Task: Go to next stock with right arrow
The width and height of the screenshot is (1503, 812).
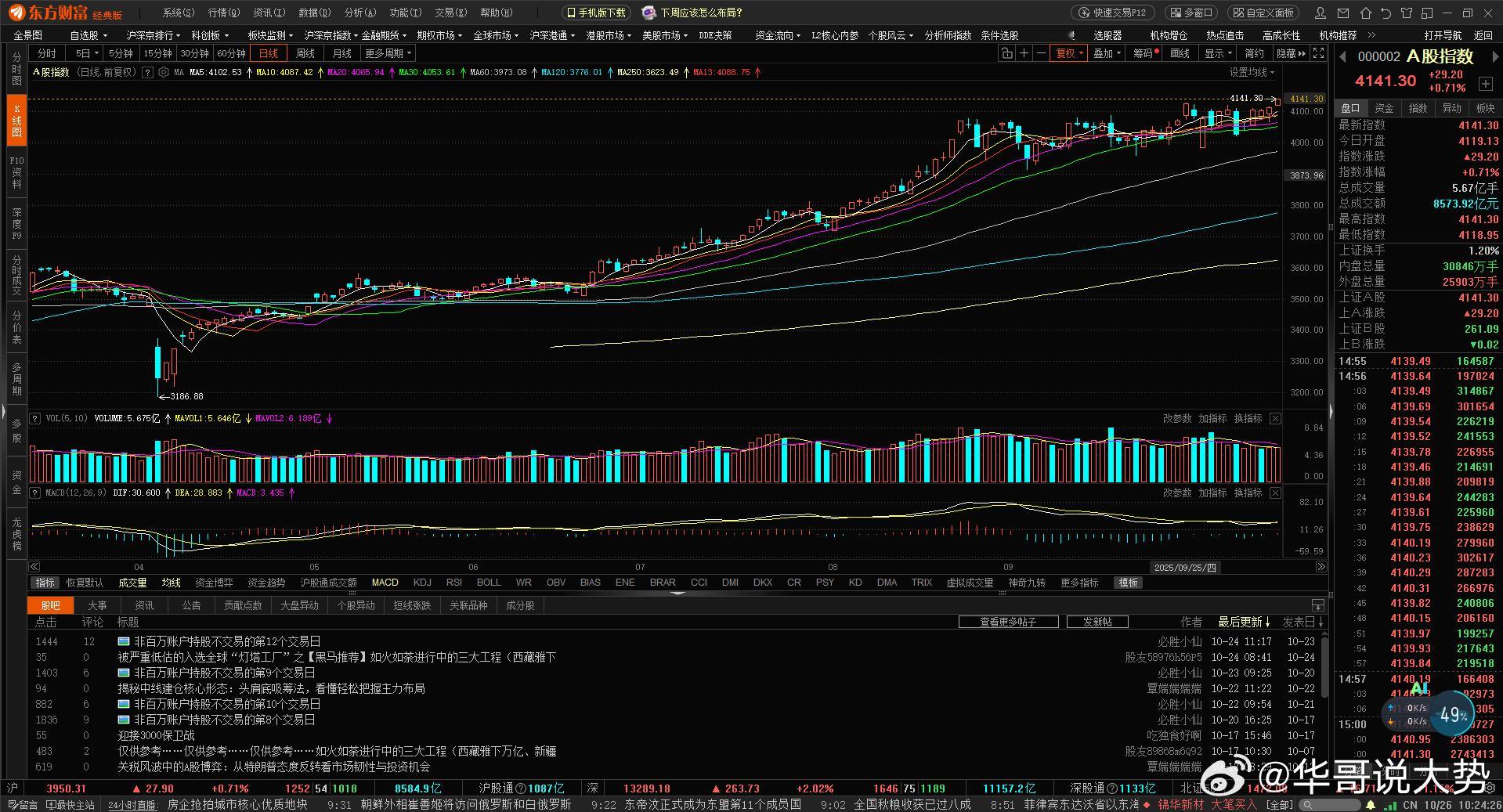Action: pos(1495,56)
